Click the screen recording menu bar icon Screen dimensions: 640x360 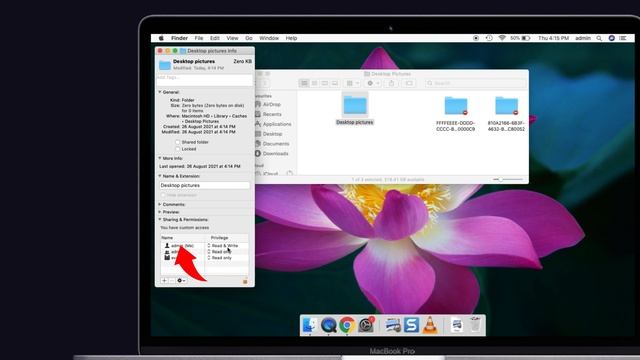tap(476, 38)
